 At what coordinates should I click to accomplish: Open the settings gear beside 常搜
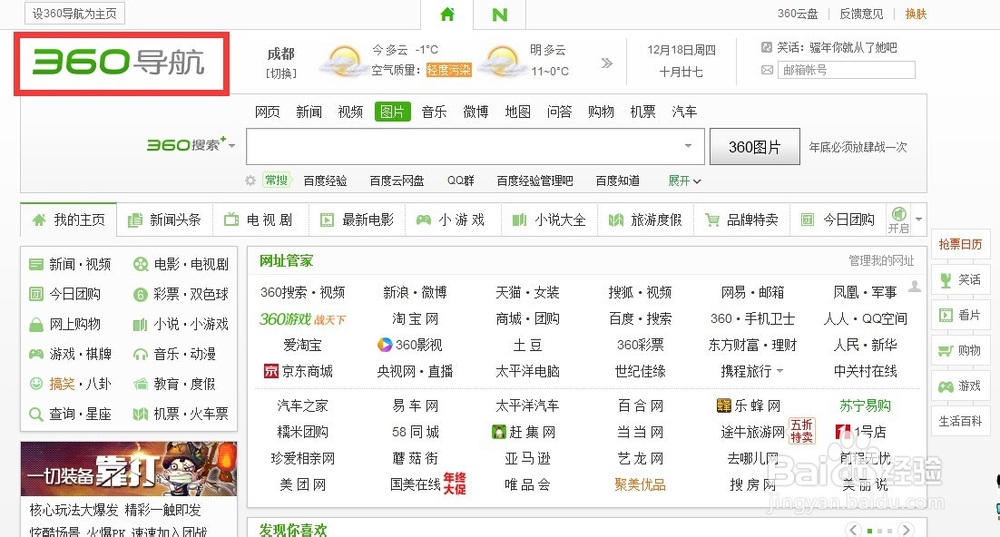click(251, 180)
